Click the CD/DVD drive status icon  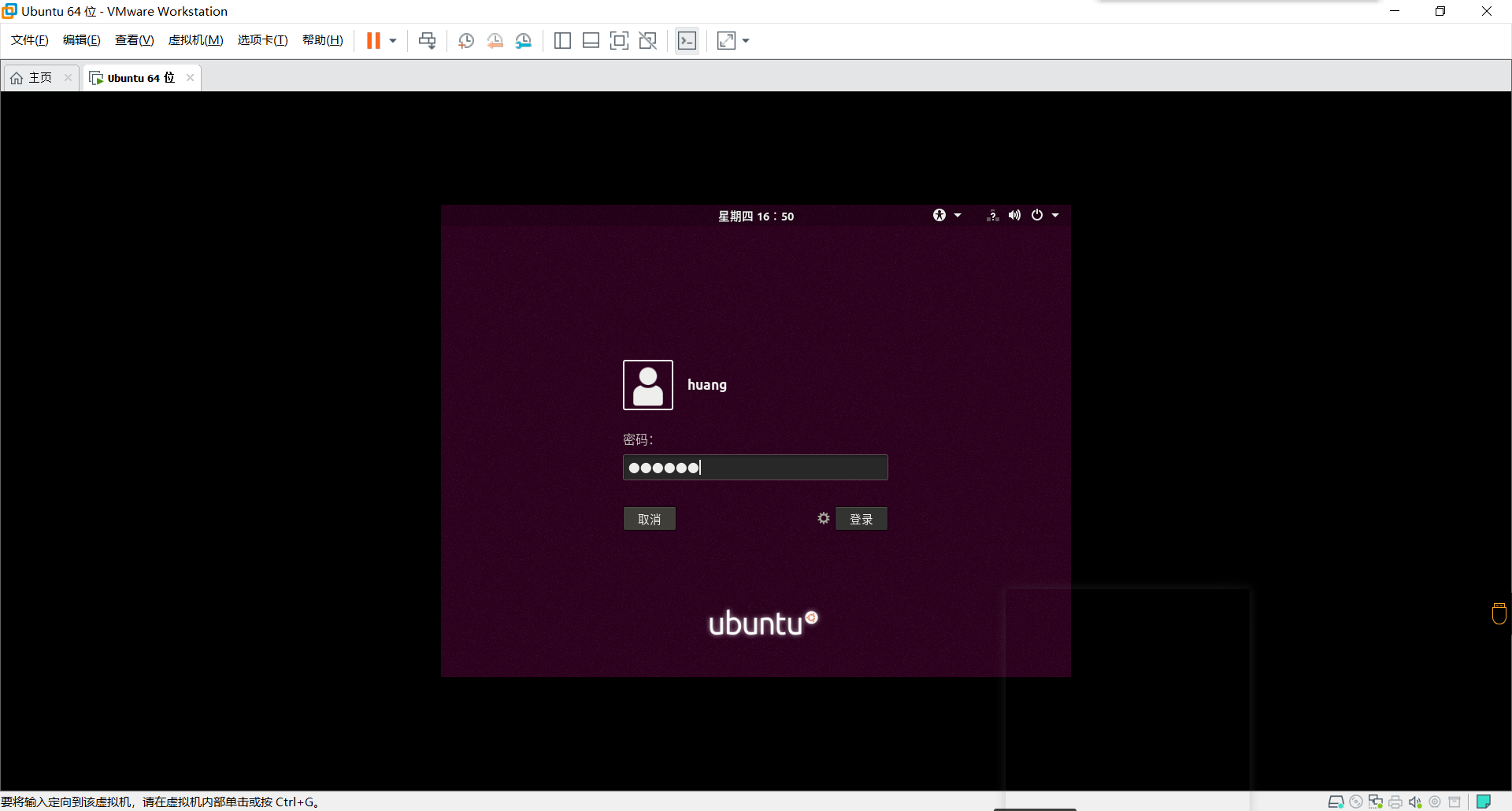point(1356,802)
